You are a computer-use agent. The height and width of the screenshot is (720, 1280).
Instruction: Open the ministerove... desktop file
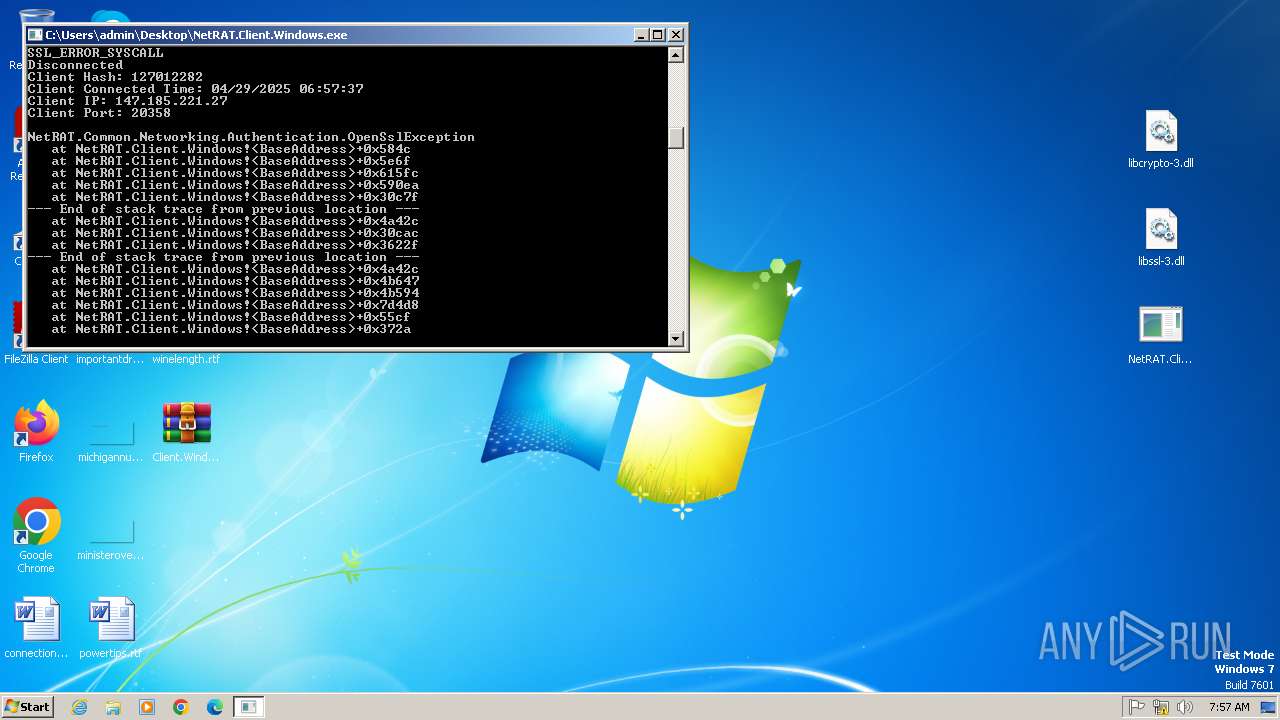(x=111, y=538)
